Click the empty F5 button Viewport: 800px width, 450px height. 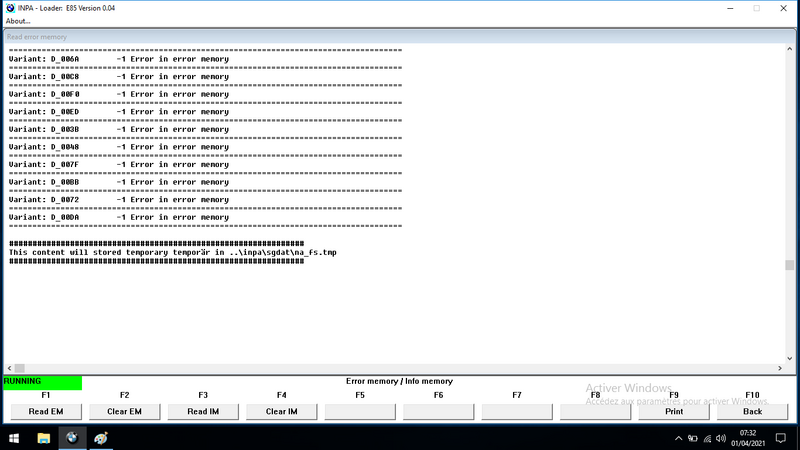[x=360, y=411]
